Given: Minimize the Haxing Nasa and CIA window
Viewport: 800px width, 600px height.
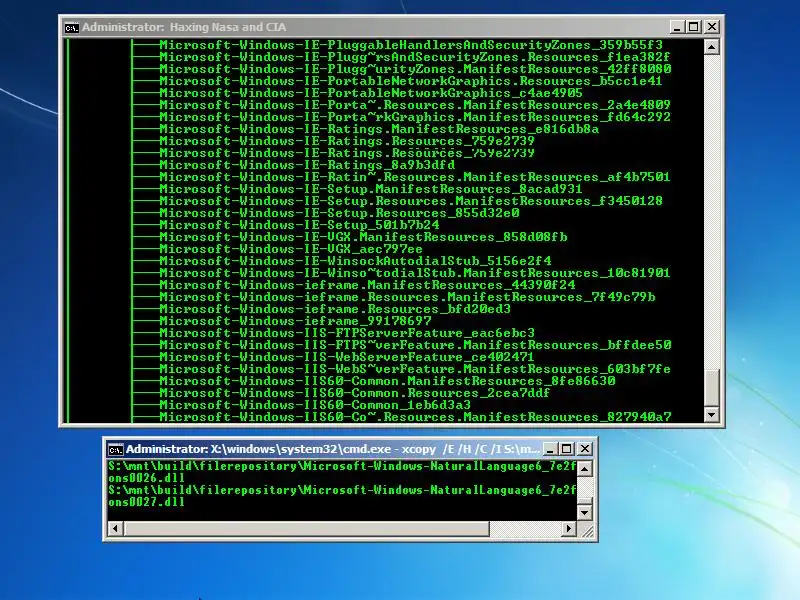Looking at the screenshot, I should [677, 27].
